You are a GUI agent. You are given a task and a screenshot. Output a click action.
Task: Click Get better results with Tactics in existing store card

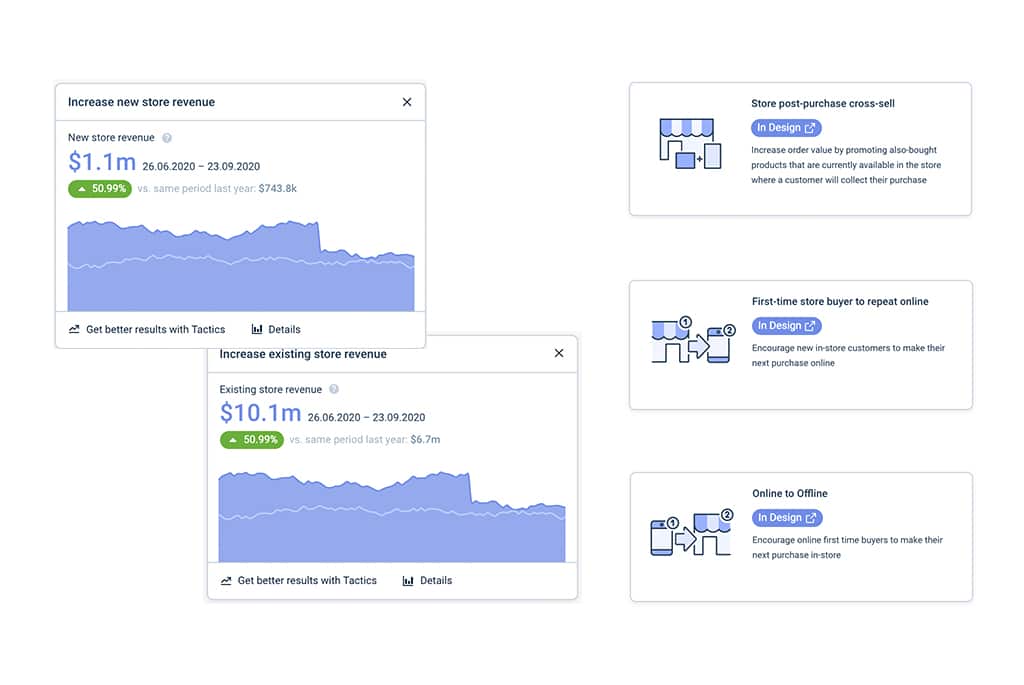(x=298, y=581)
